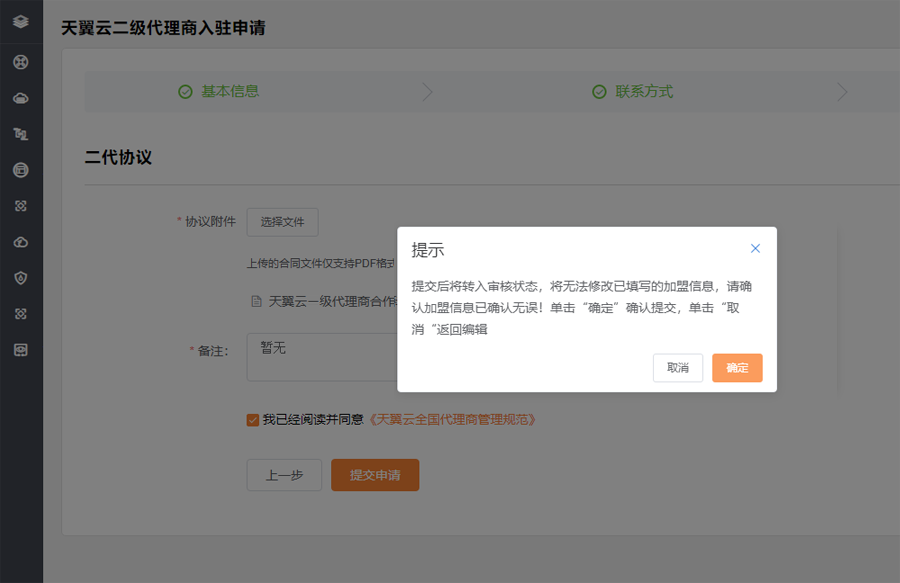
Task: Select the translate-style icon in the sidebar
Action: 21,134
